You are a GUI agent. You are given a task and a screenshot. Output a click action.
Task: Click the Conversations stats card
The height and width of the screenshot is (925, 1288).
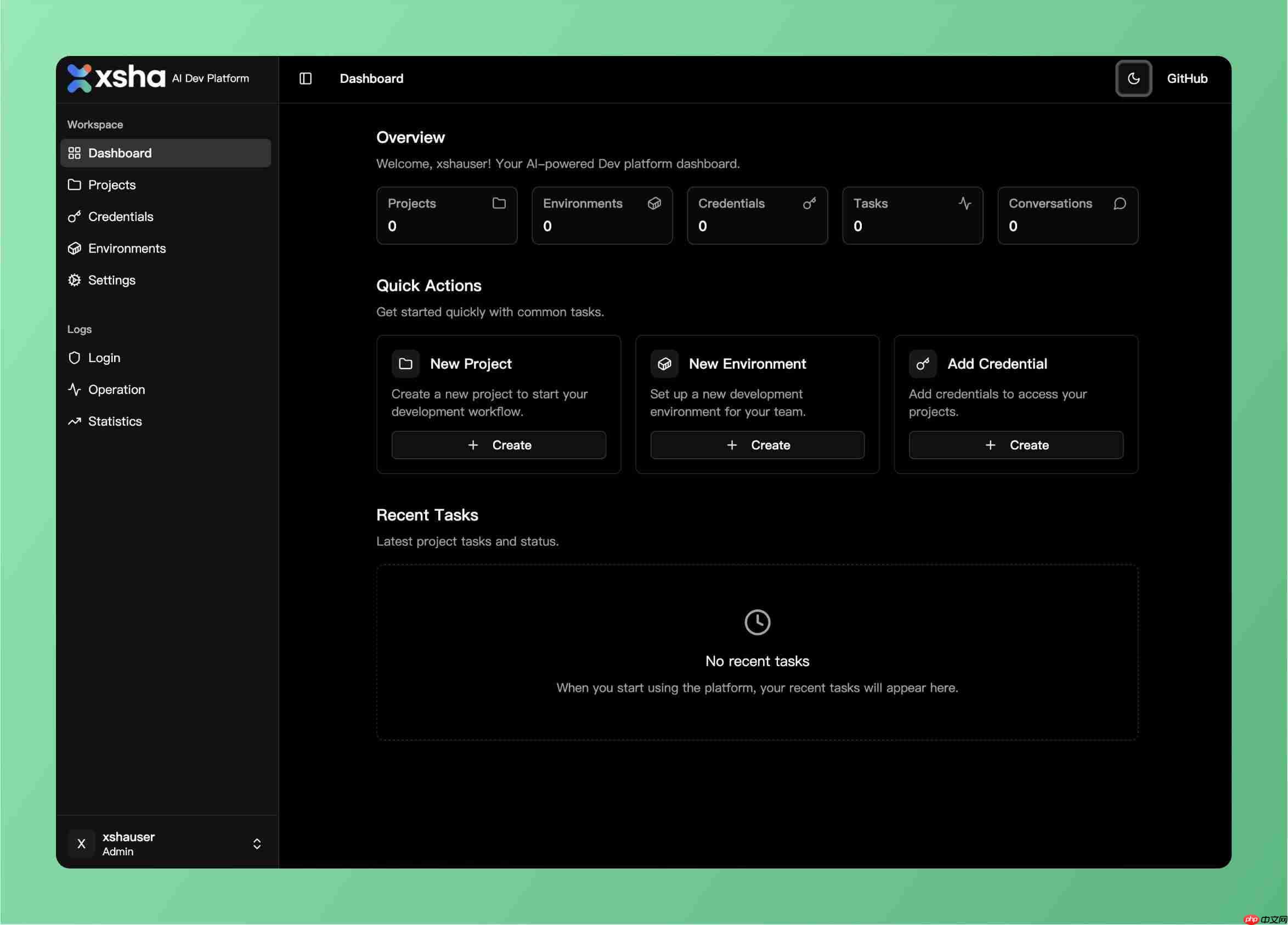pyautogui.click(x=1067, y=216)
